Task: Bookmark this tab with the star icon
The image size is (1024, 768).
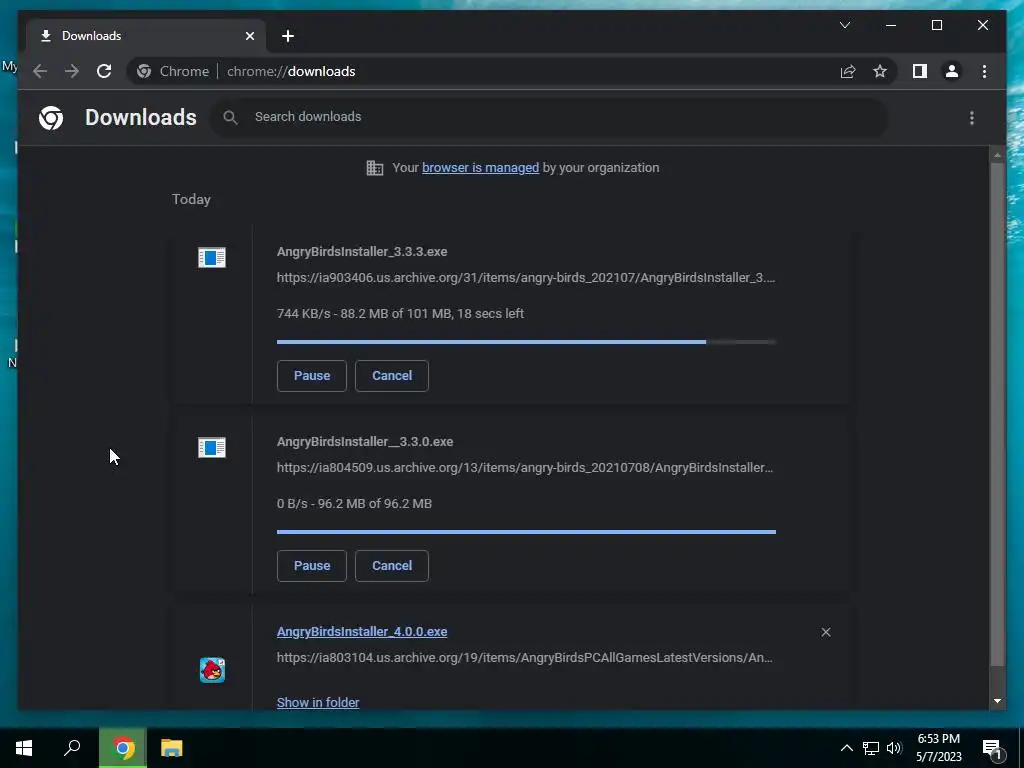Action: pos(880,71)
